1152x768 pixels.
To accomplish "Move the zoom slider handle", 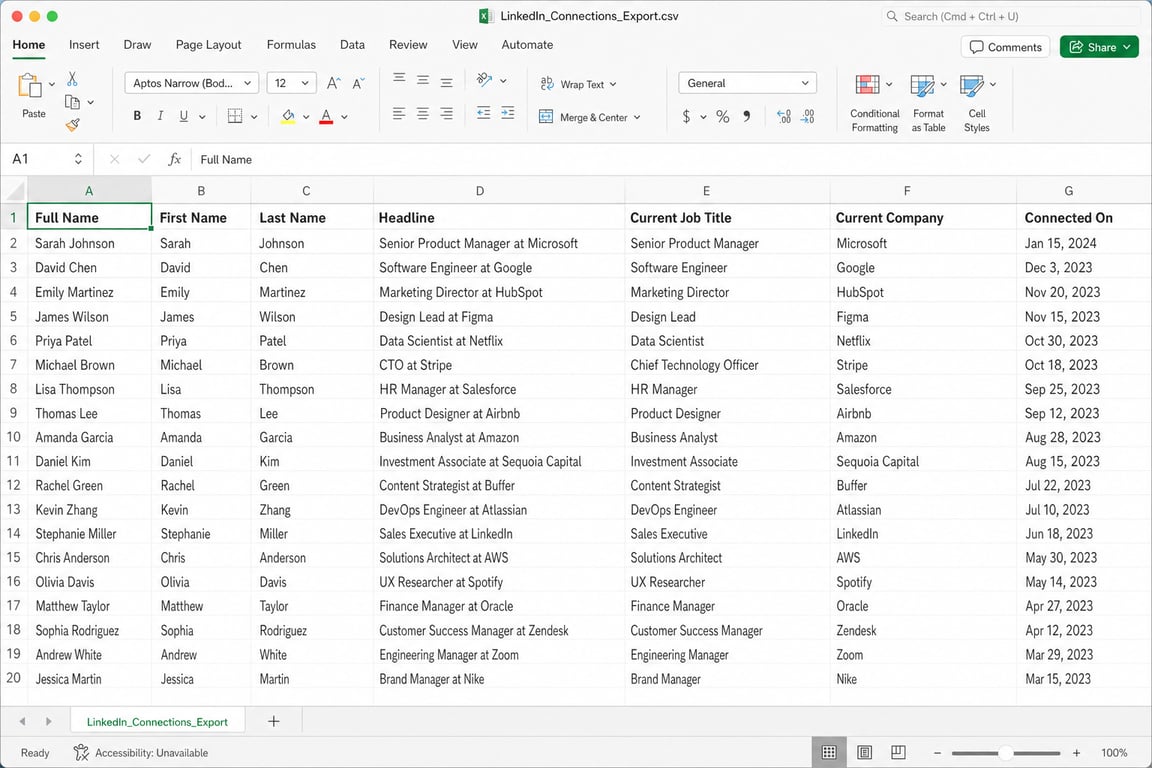I will pyautogui.click(x=1005, y=753).
